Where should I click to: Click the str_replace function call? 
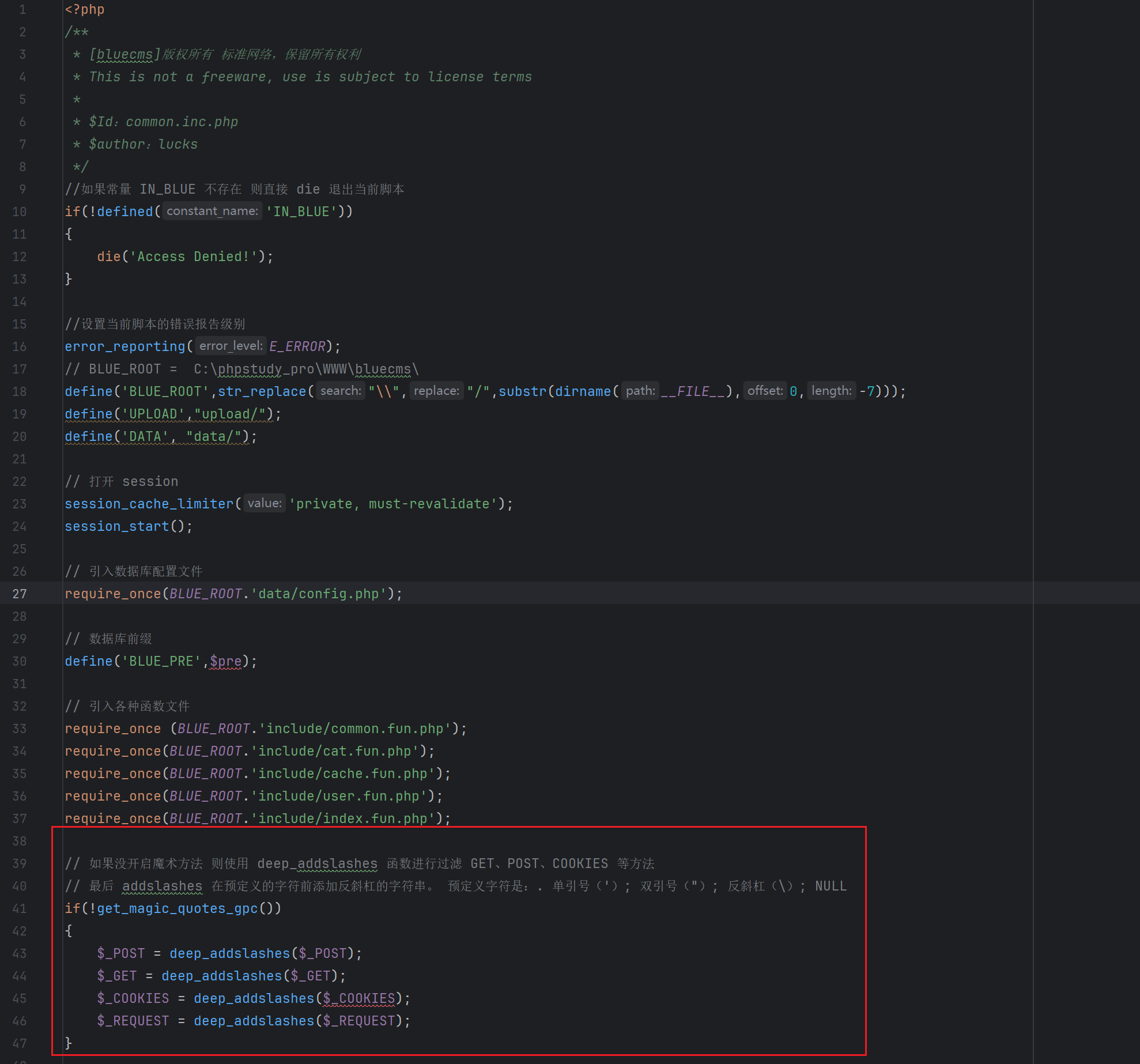point(262,391)
